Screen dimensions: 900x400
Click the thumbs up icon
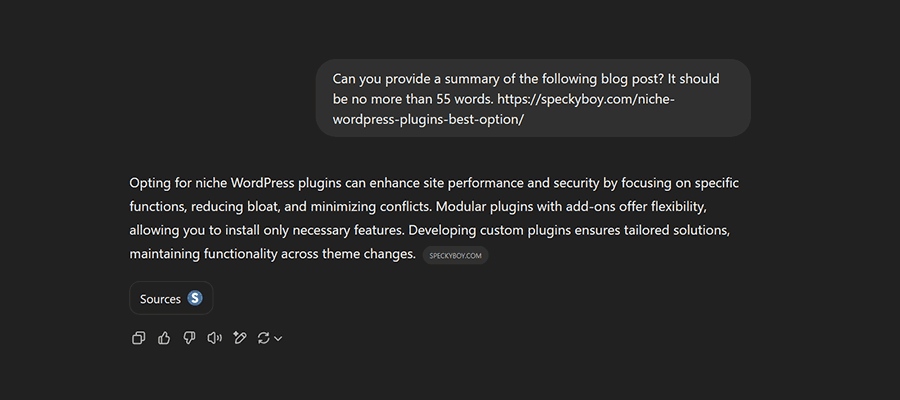tap(164, 338)
